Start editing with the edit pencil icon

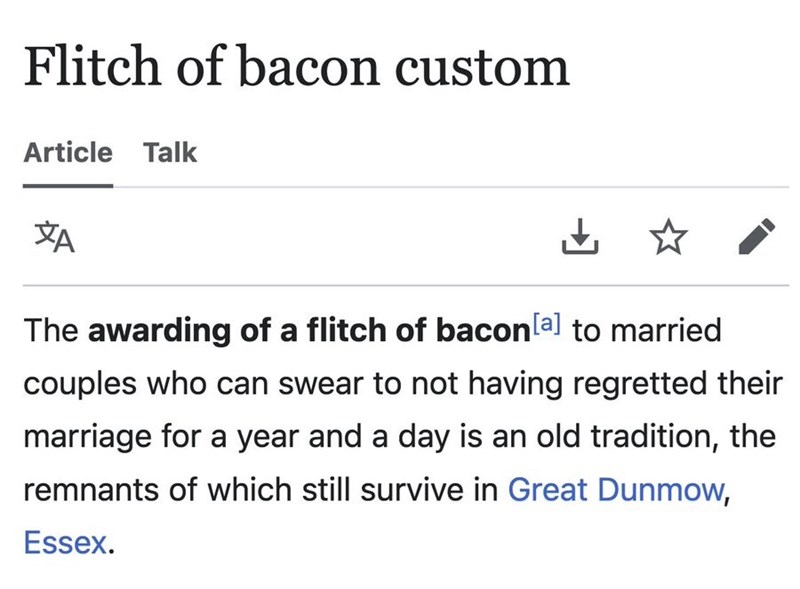[757, 237]
